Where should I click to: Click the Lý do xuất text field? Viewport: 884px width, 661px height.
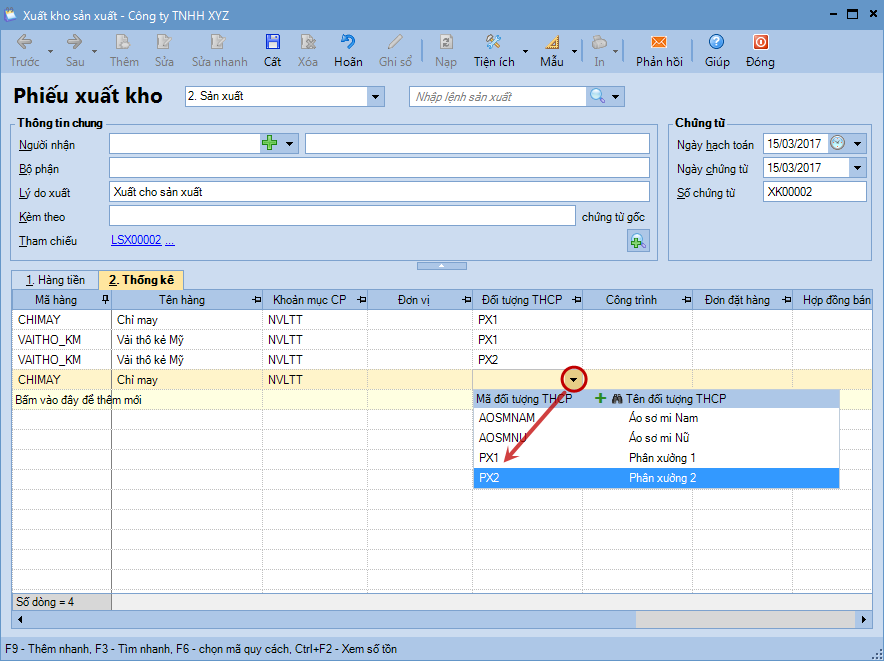(x=378, y=192)
